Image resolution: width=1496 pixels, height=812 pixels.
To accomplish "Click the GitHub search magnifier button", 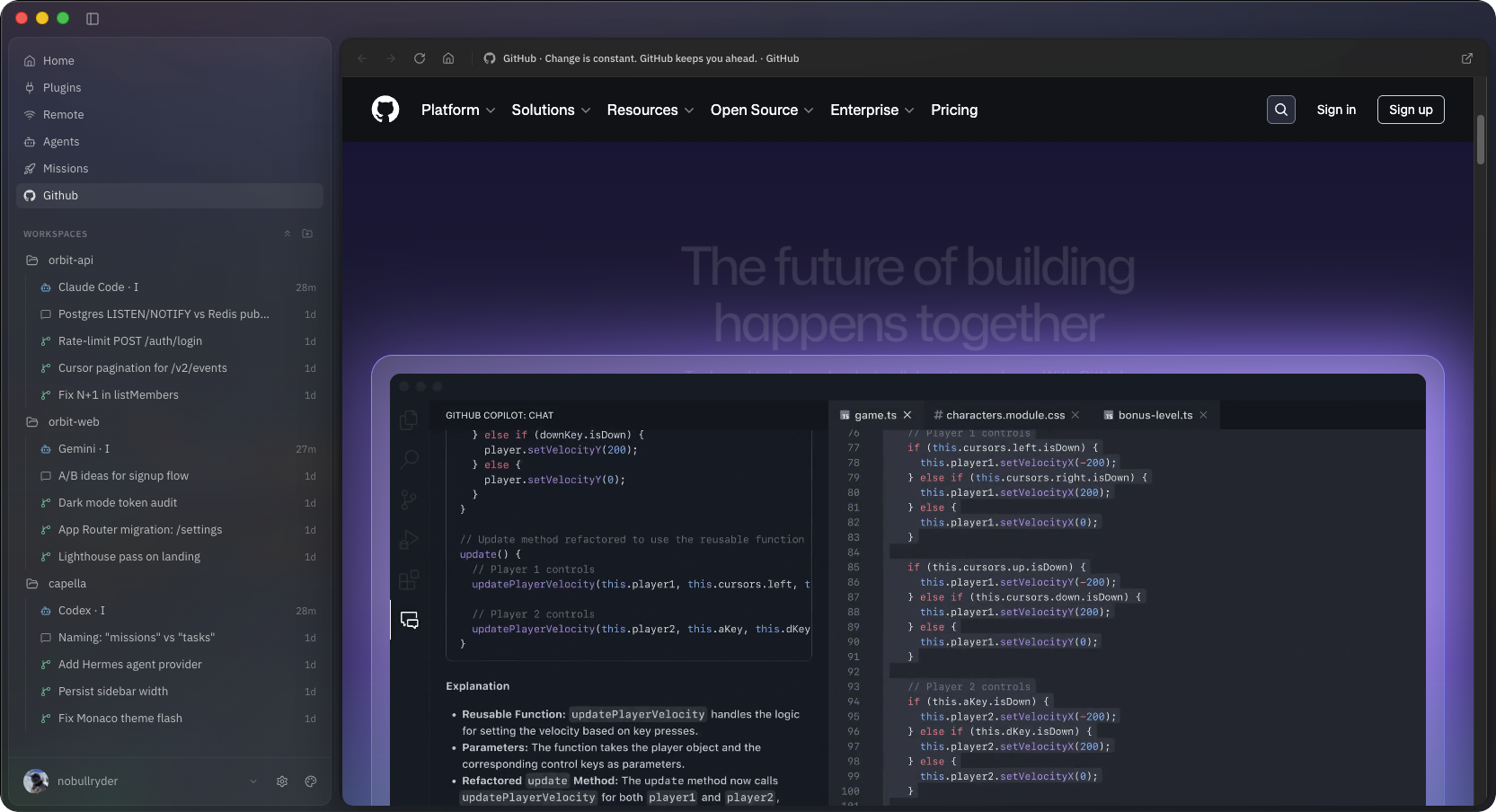I will 1281,110.
